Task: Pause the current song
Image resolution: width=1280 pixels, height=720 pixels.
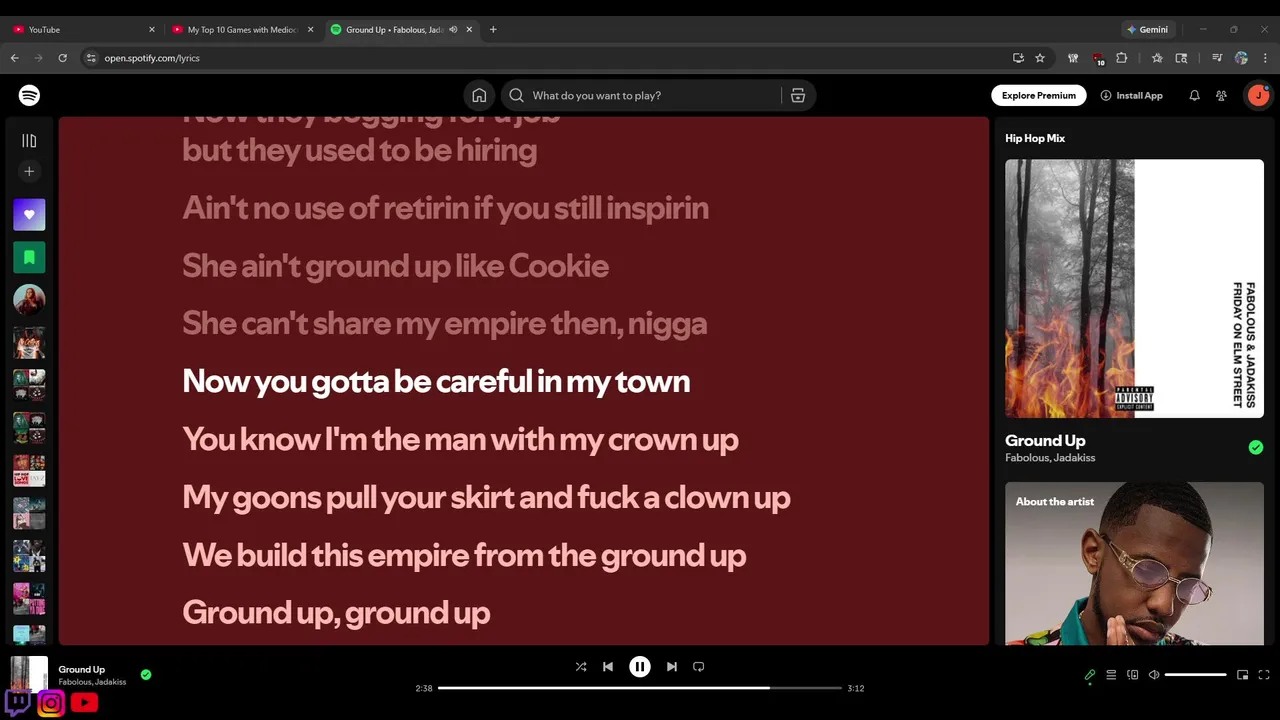Action: (x=640, y=667)
